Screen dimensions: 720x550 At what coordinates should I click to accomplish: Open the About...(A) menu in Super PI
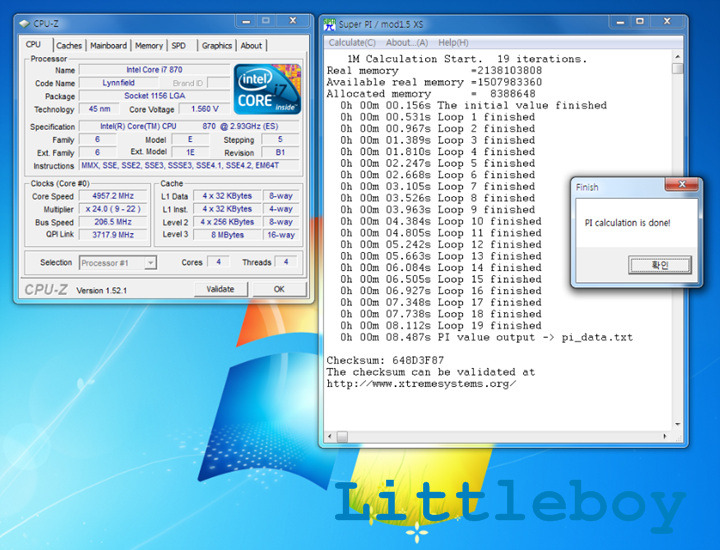407,43
